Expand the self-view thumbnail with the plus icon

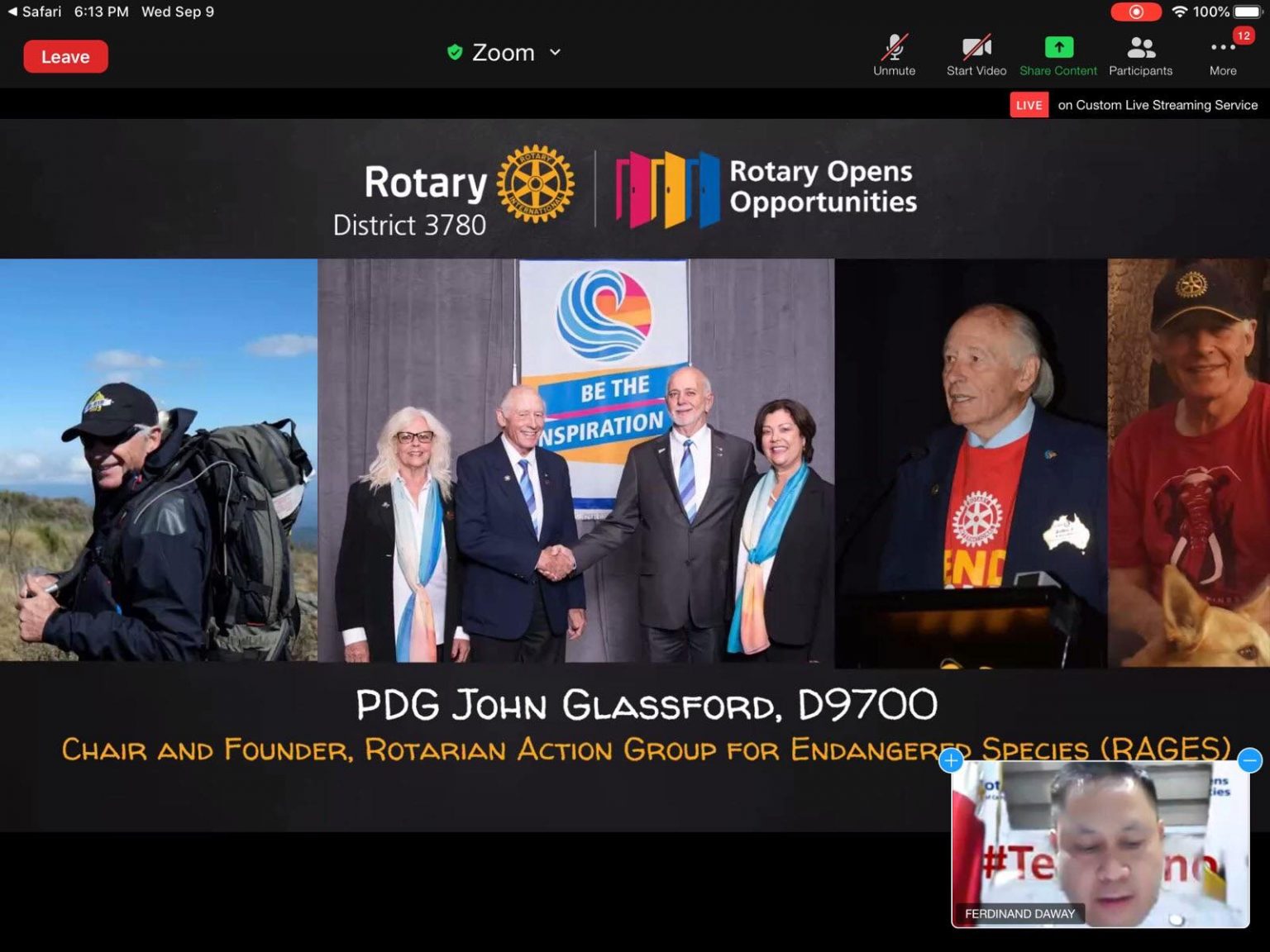pyautogui.click(x=951, y=760)
